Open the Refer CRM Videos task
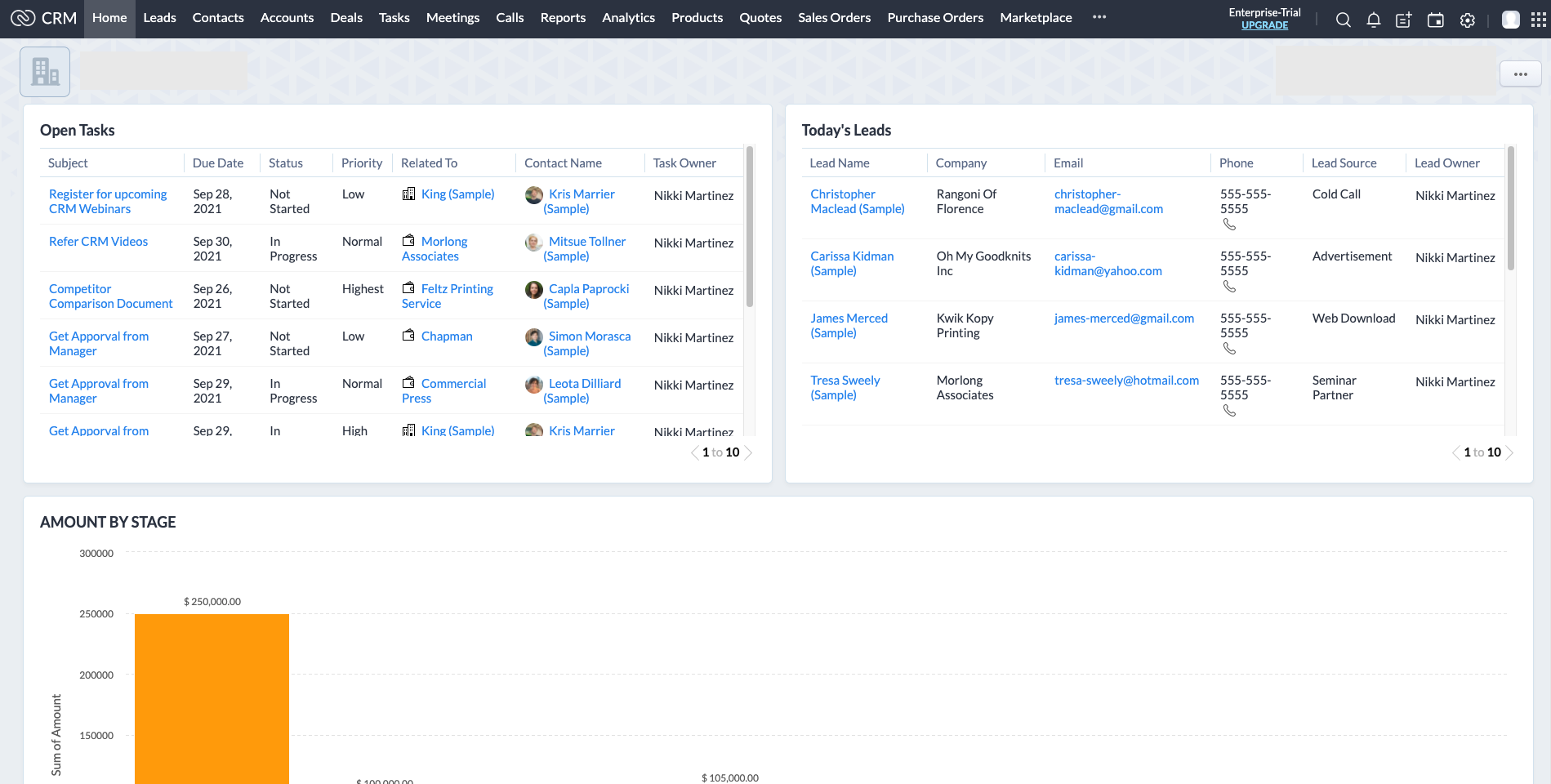 coord(98,242)
